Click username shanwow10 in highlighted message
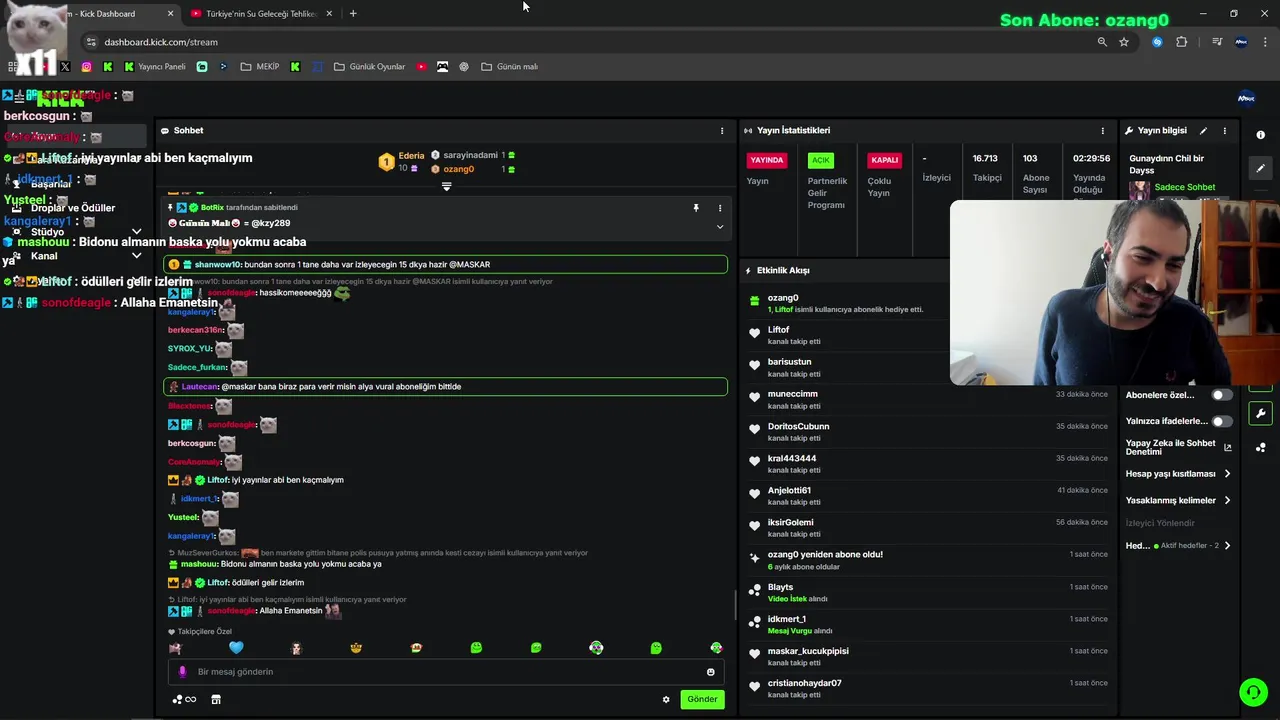The height and width of the screenshot is (720, 1280). [219, 265]
